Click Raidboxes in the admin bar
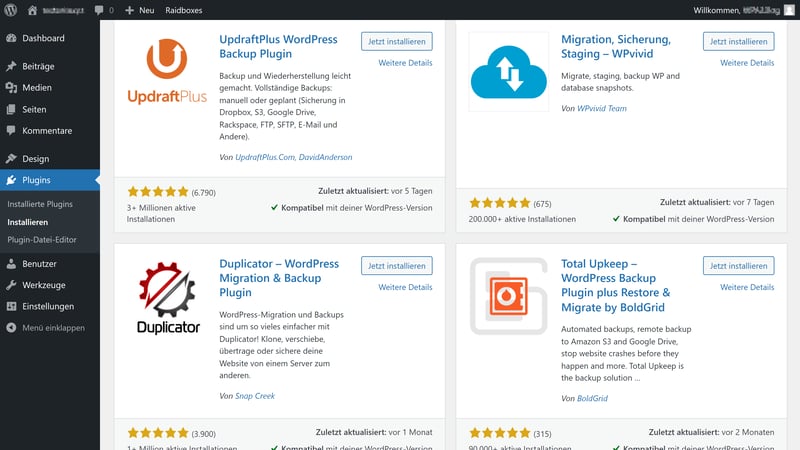 (183, 9)
